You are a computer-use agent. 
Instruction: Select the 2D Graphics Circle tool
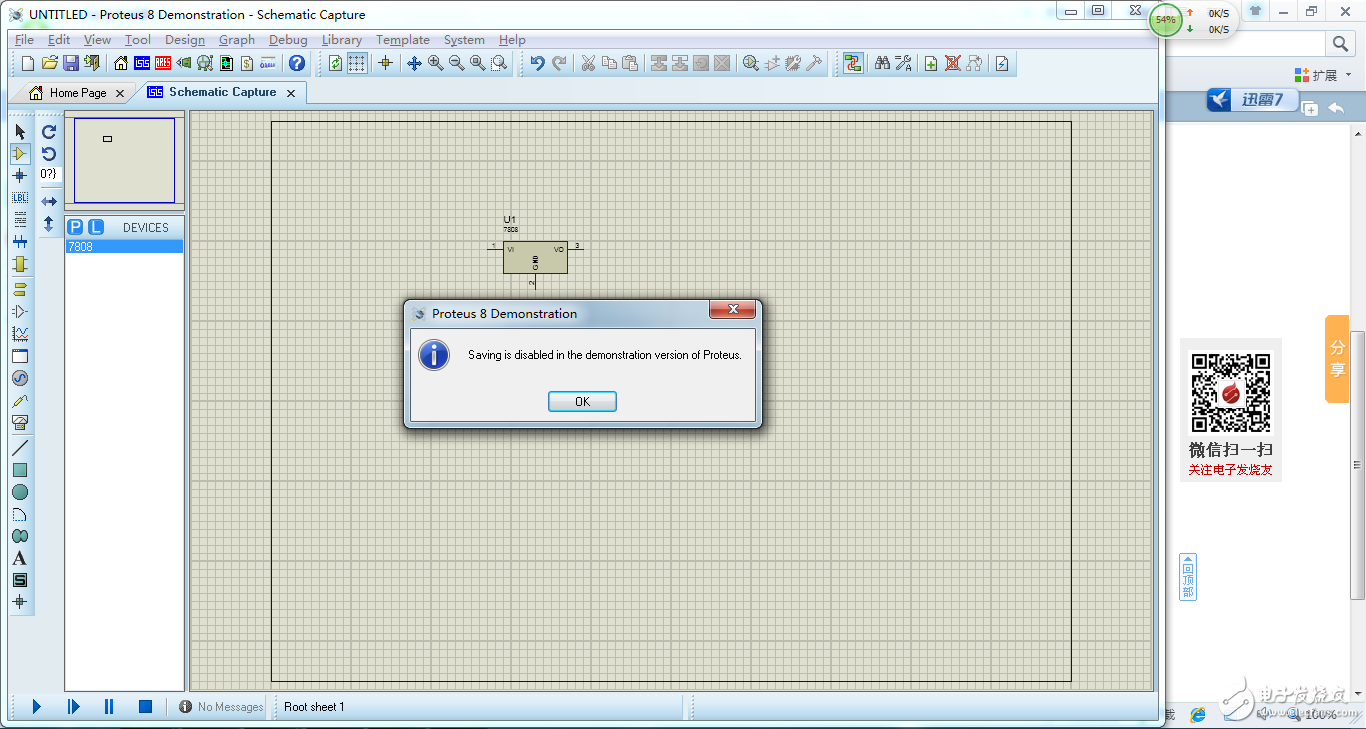point(20,491)
